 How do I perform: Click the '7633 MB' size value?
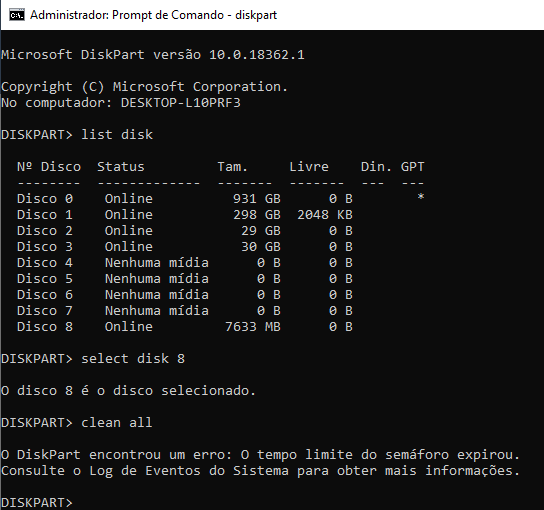[253, 327]
